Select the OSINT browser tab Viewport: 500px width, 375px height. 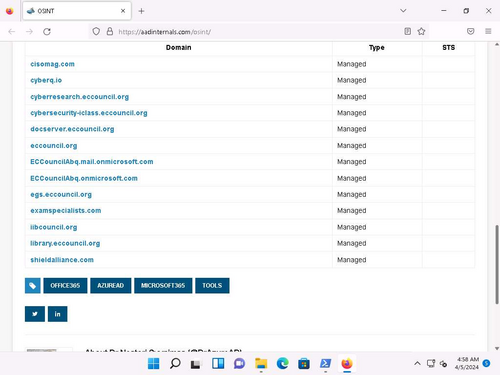77,11
